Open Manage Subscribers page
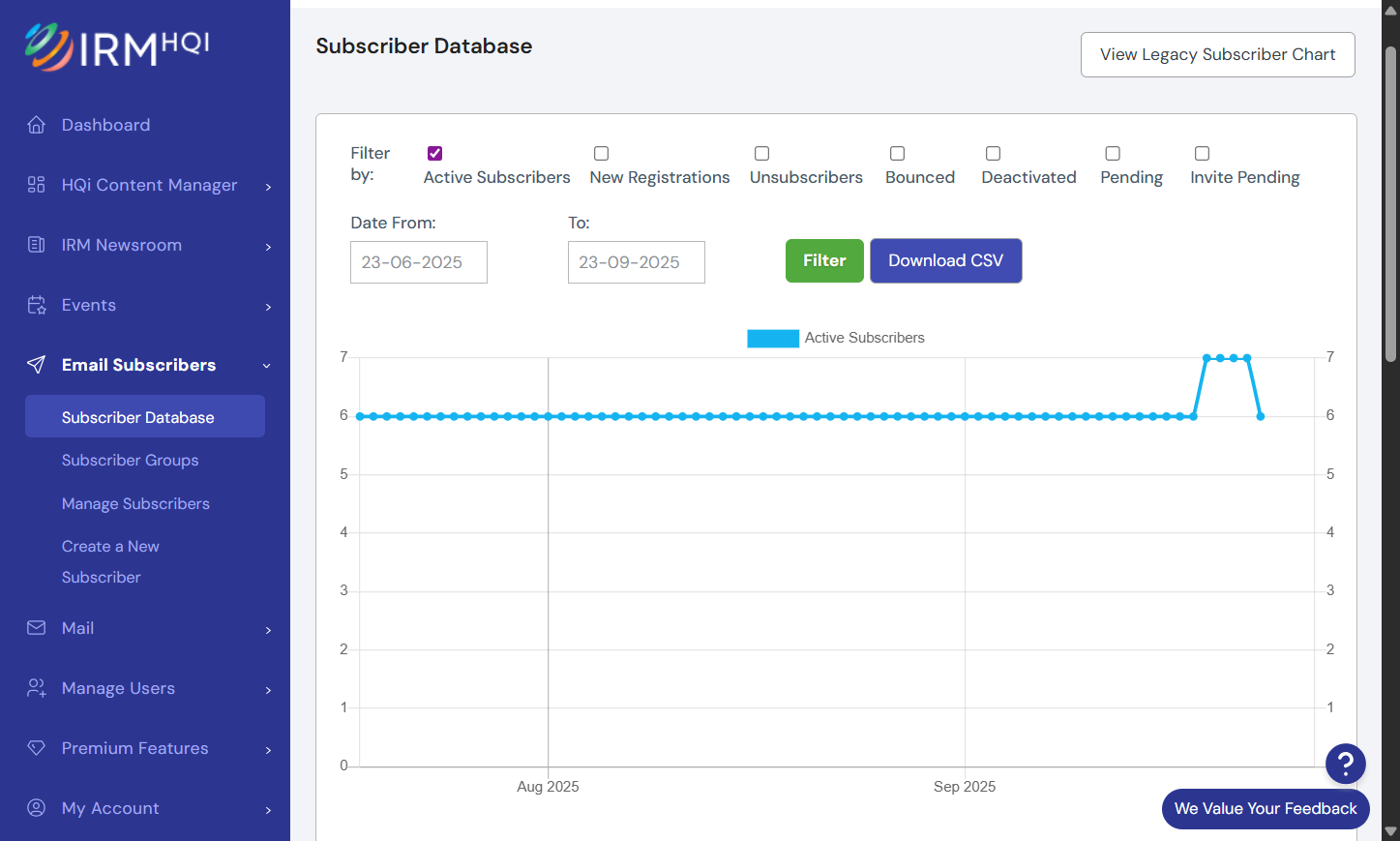This screenshot has width=1400, height=841. click(x=135, y=504)
